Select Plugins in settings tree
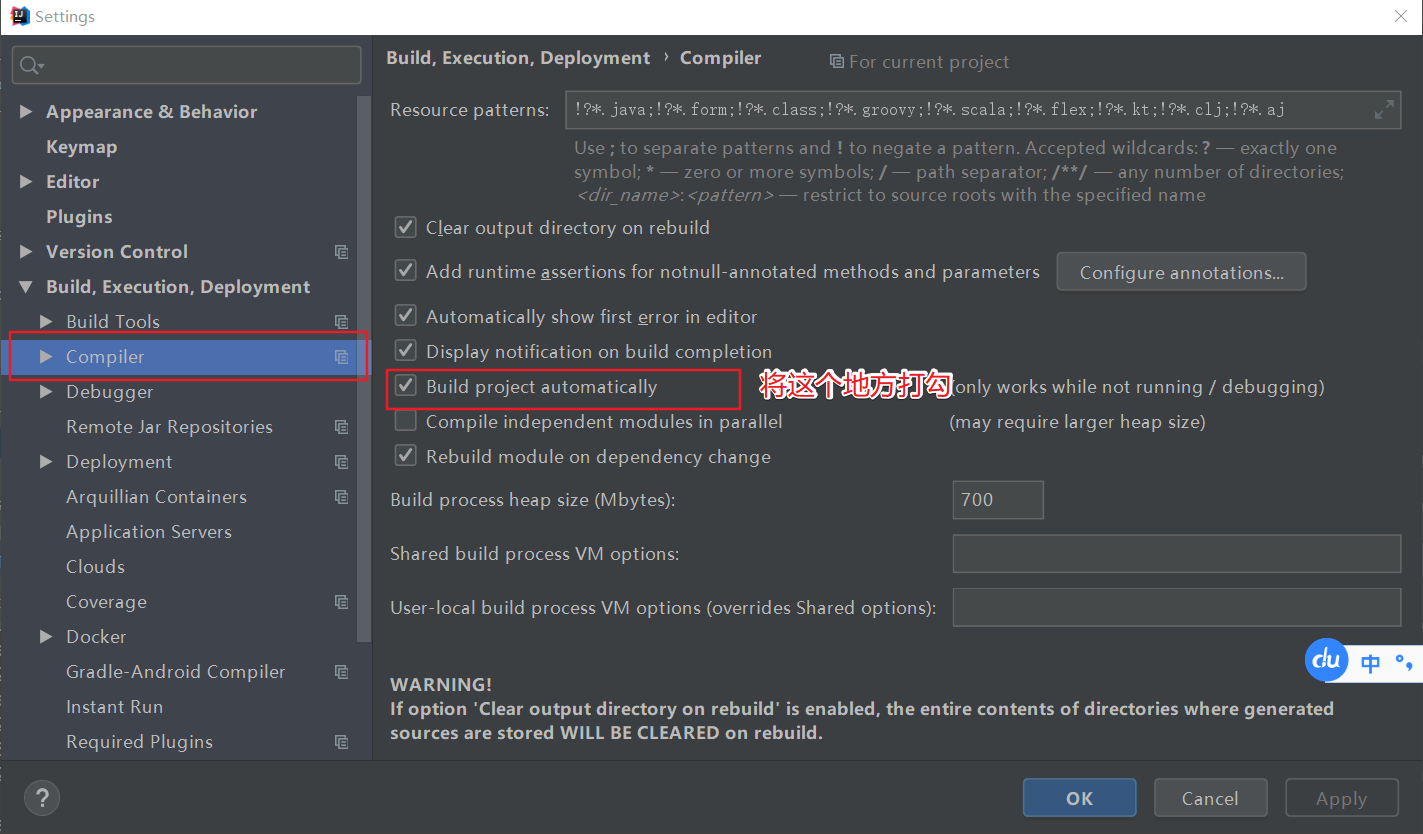The height and width of the screenshot is (834, 1423). pyautogui.click(x=79, y=217)
